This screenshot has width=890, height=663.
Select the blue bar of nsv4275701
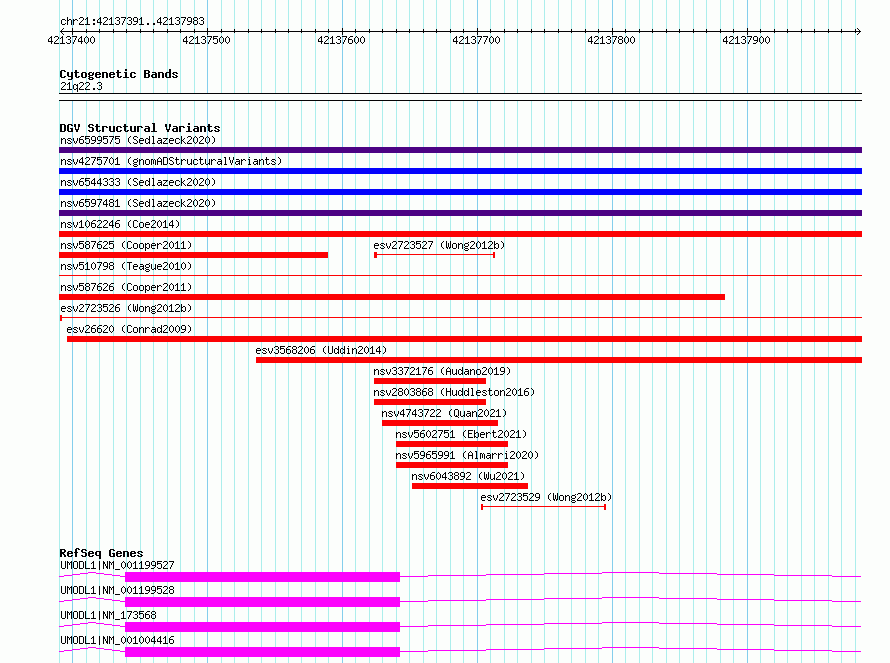pyautogui.click(x=460, y=171)
